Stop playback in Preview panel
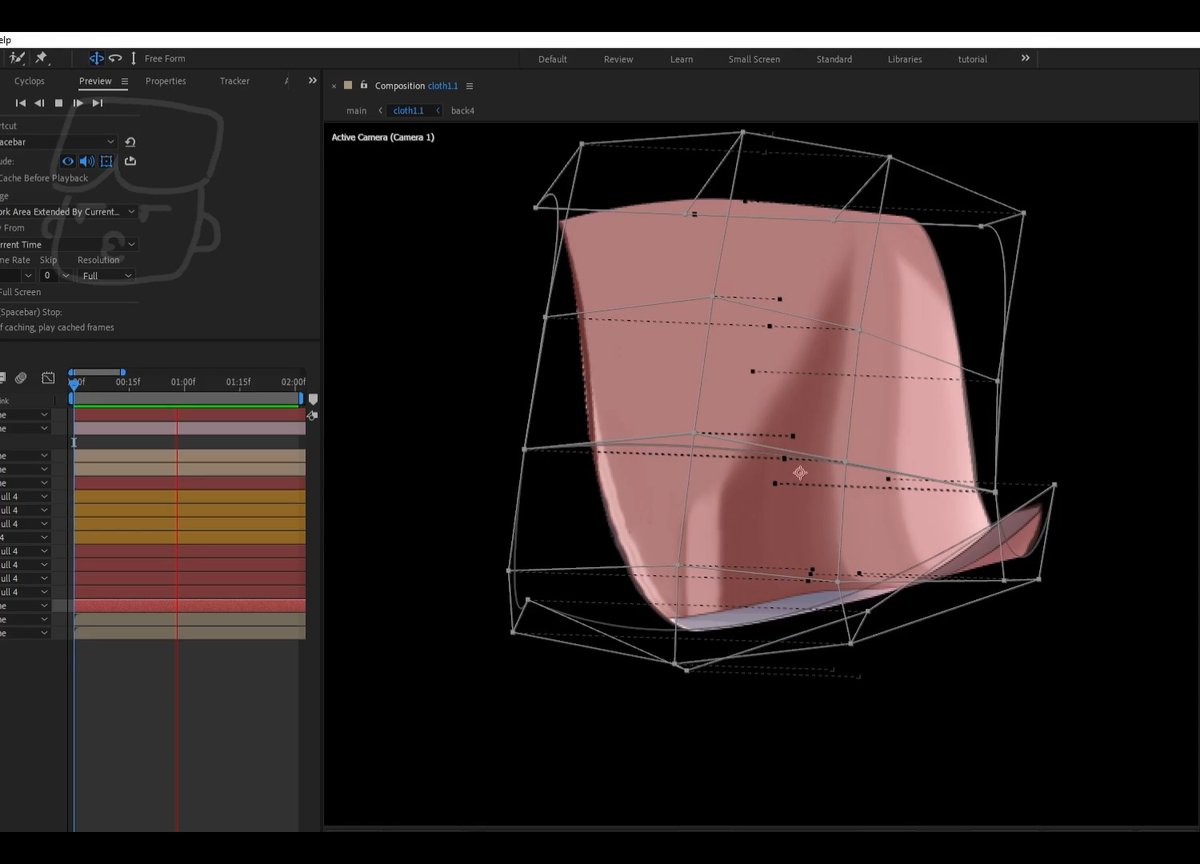Screen dimensions: 1200x864 (x=59, y=103)
